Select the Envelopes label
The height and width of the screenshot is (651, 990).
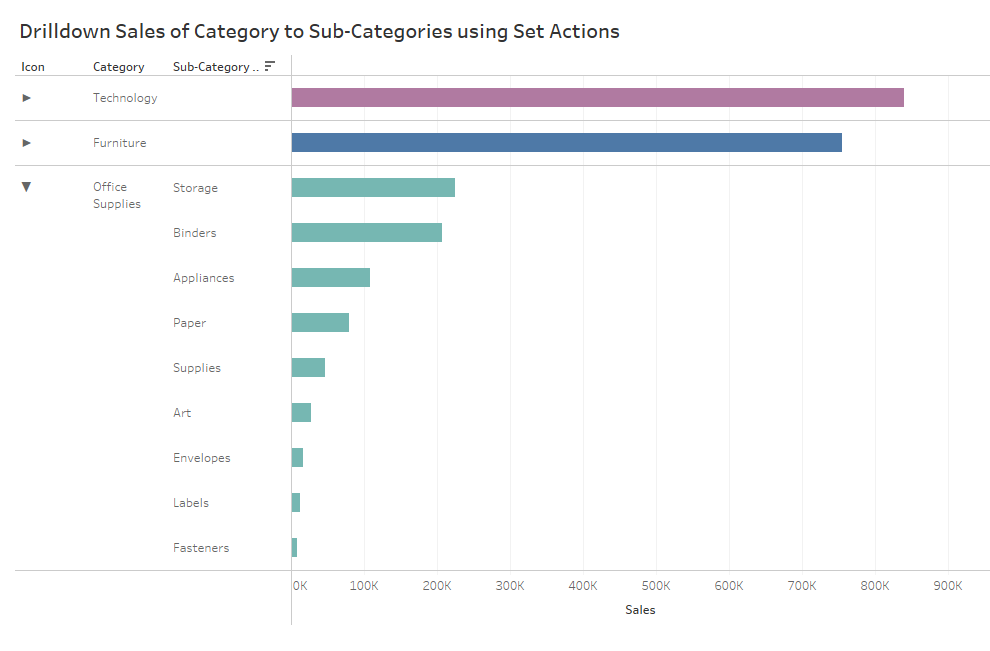201,458
